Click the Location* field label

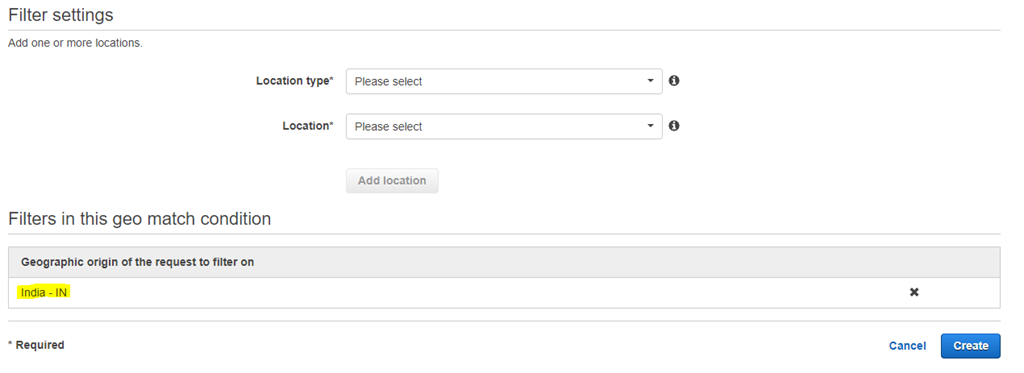click(x=308, y=126)
